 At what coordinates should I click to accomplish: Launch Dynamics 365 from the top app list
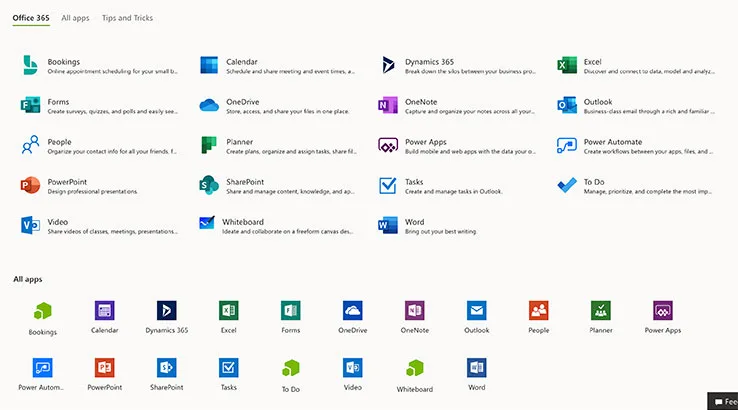[x=388, y=65]
